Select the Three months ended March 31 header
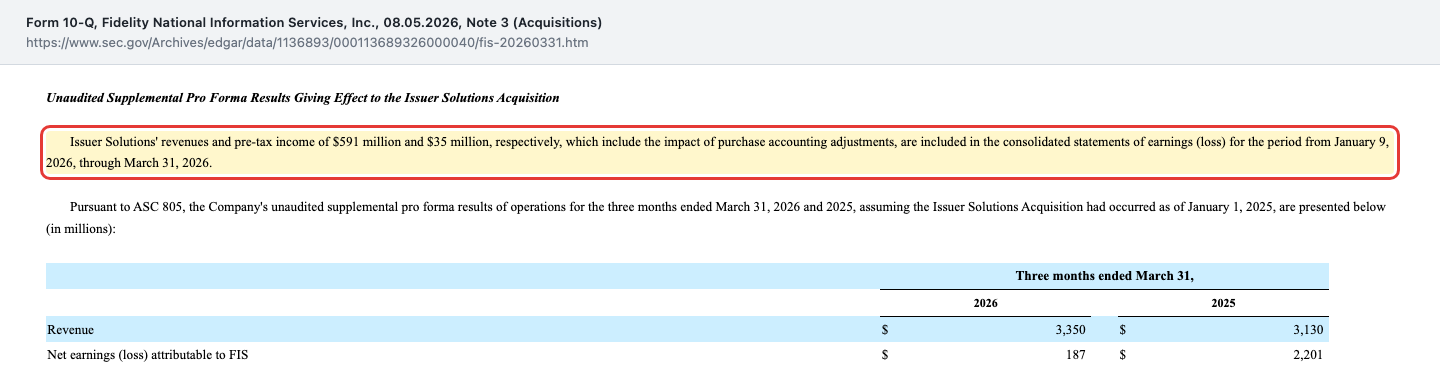Image resolution: width=1440 pixels, height=390 pixels. 1104,275
